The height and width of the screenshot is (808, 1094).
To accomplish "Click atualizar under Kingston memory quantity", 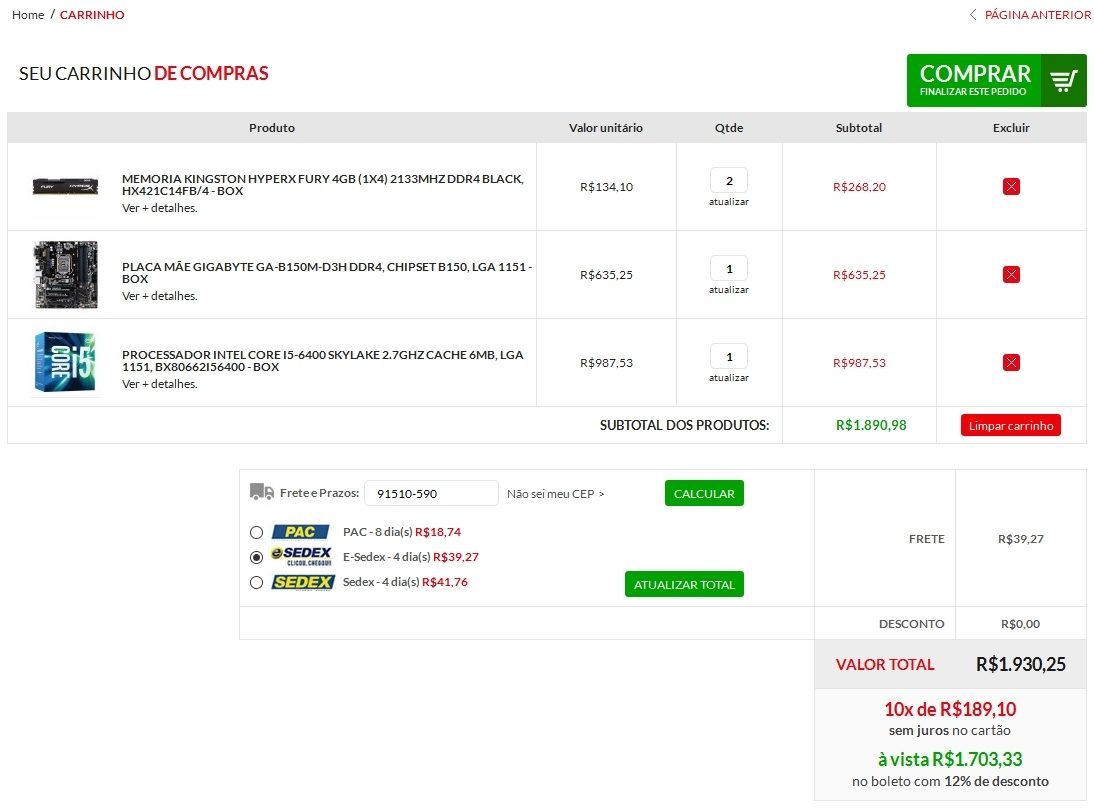I will coord(729,202).
